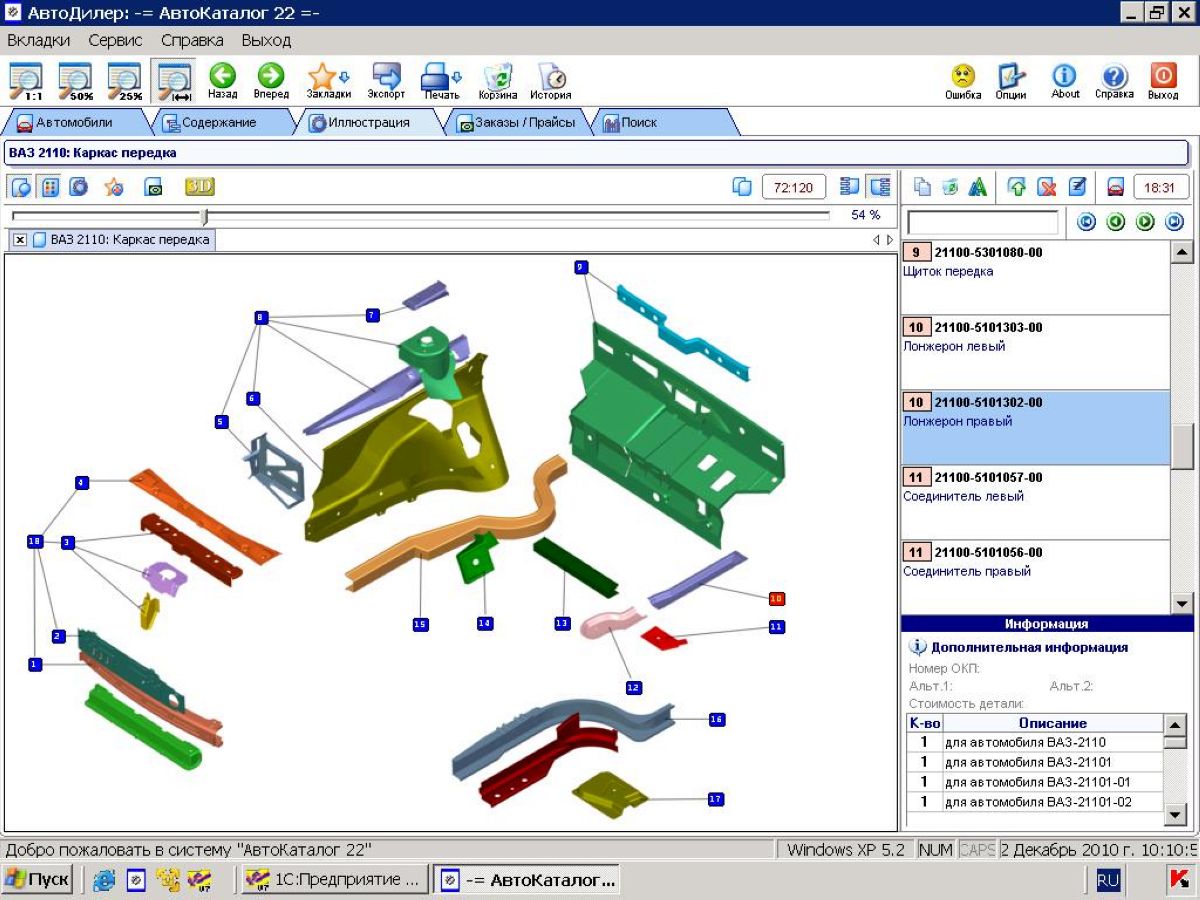Screen dimensions: 1200x900
Task: Jump to first part with navigation button
Action: pyautogui.click(x=1086, y=222)
